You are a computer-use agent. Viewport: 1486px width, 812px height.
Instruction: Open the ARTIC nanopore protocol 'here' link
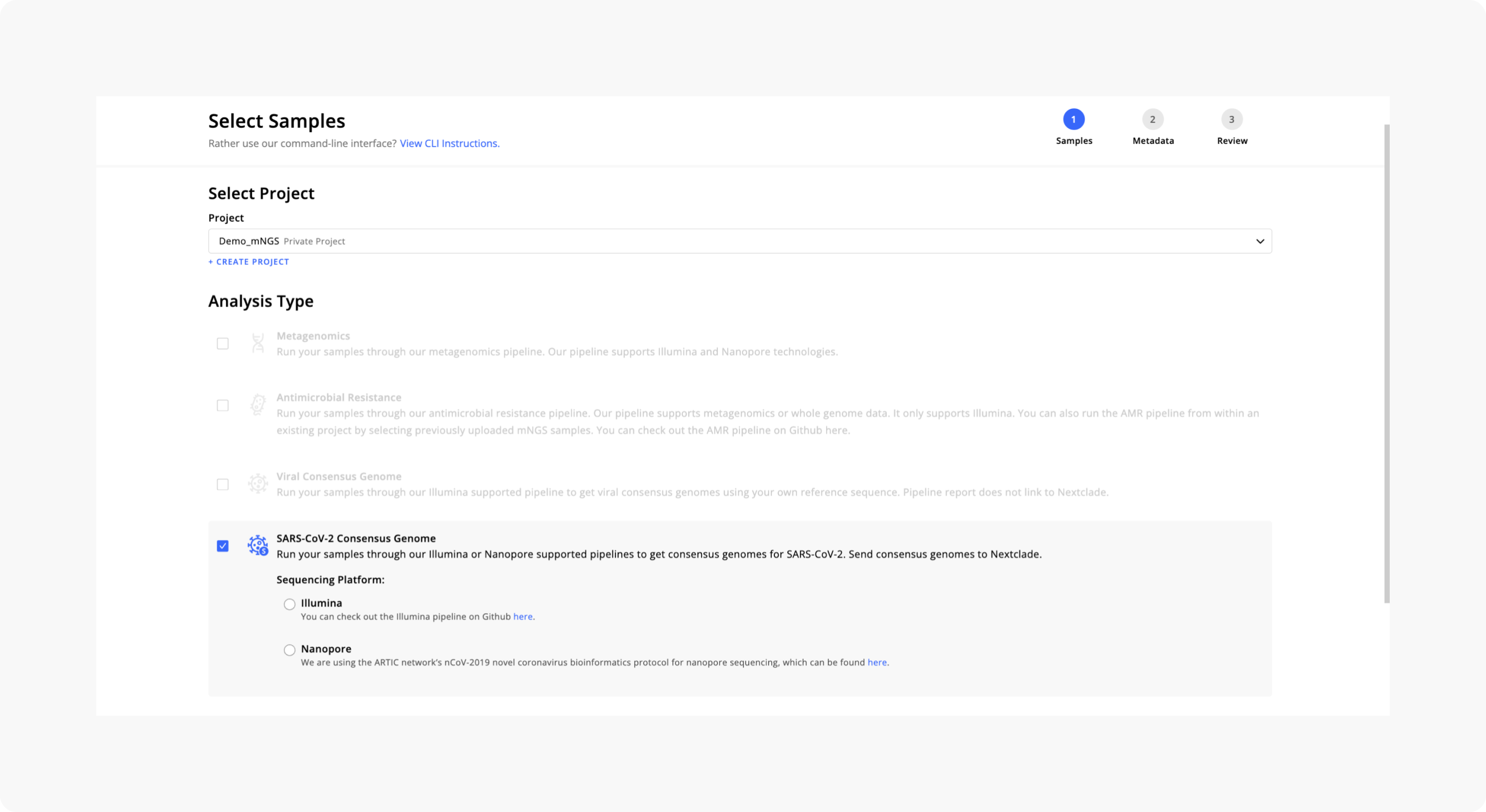coord(877,663)
